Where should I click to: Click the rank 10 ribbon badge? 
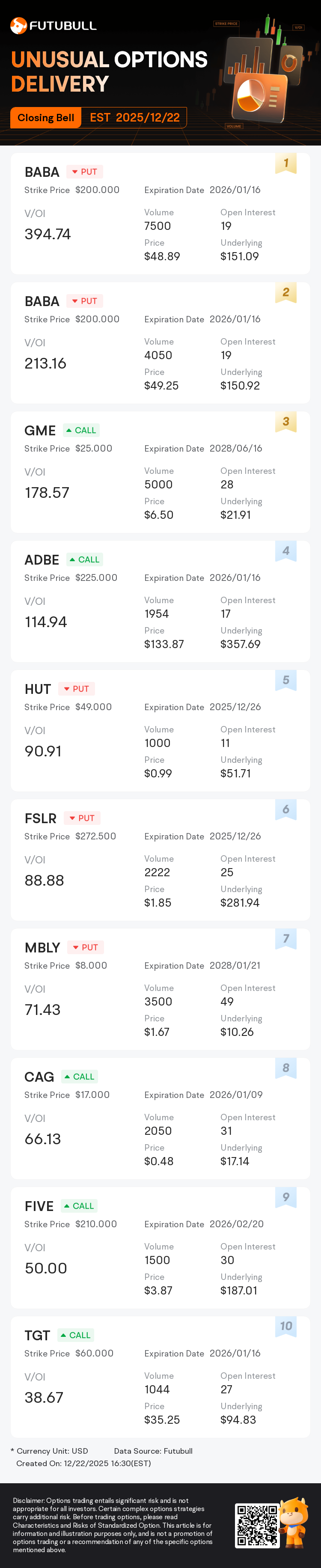[x=285, y=1326]
